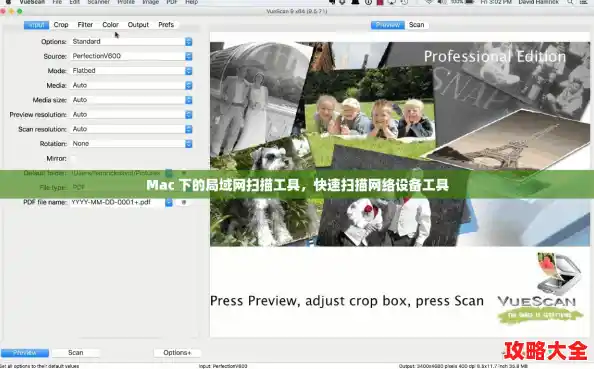Switch to the Color tab
This screenshot has height=369, width=594.
(110, 25)
